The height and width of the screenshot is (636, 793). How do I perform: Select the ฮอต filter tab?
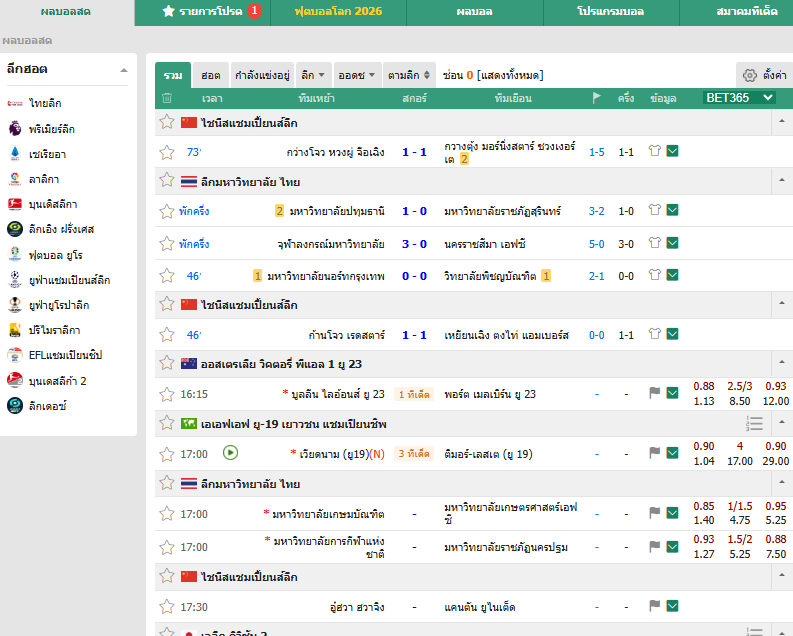(211, 75)
